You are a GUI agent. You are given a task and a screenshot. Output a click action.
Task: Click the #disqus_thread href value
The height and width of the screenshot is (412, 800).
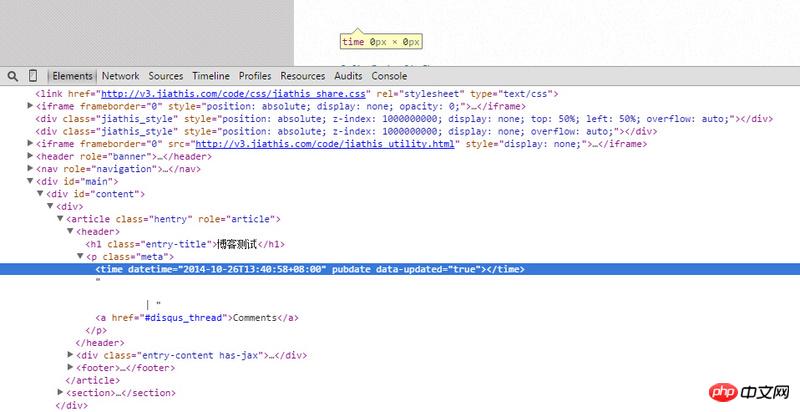[184, 318]
